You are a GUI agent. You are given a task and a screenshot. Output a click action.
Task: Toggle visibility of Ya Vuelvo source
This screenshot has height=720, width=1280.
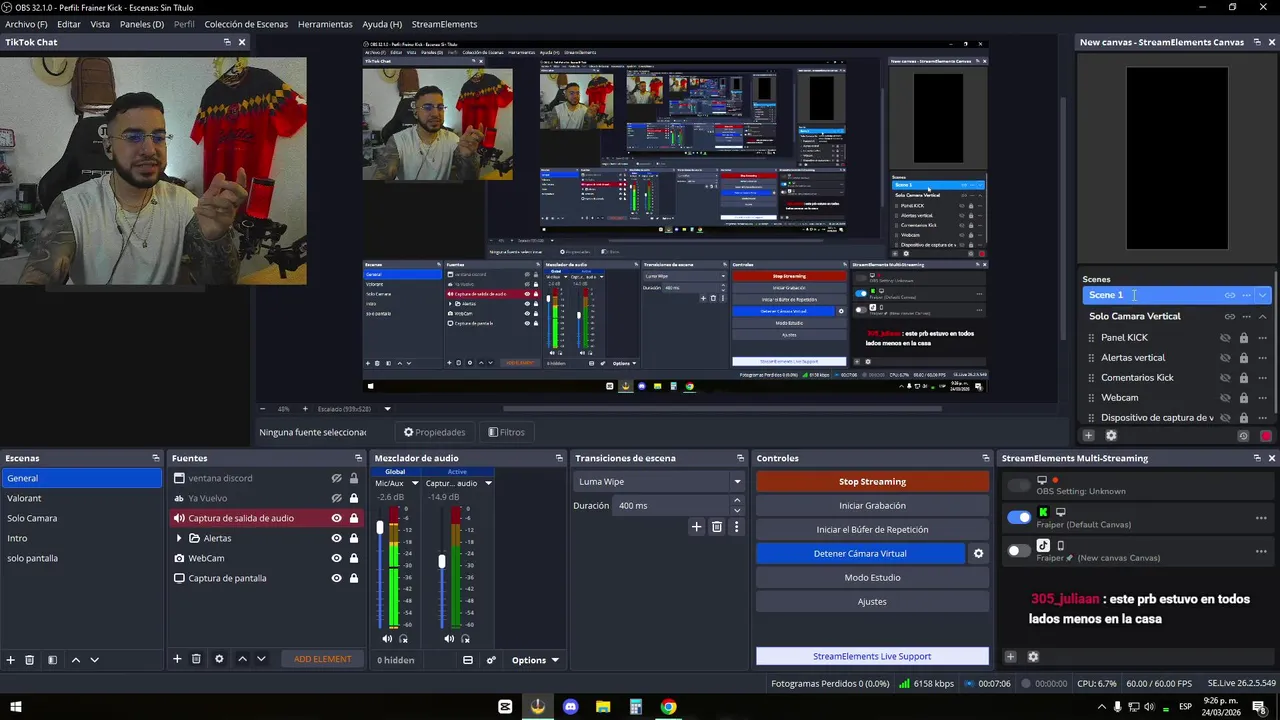tap(337, 498)
